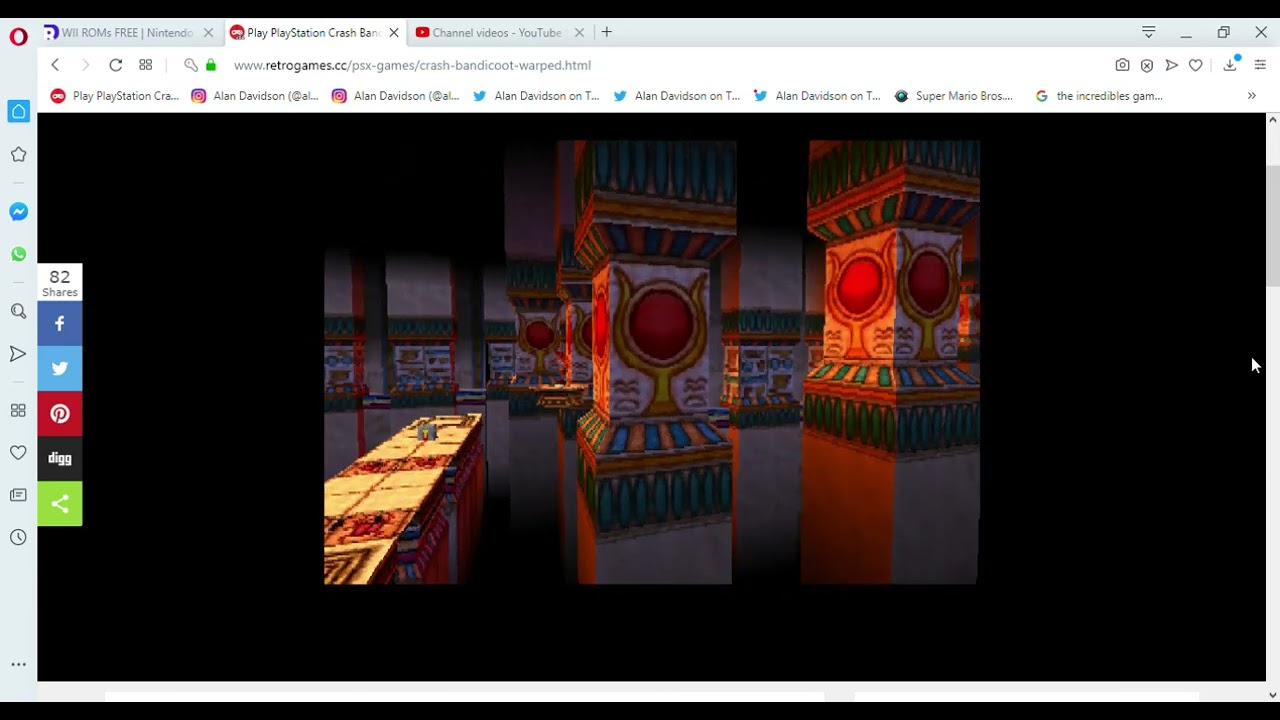Screen dimensions: 1280x720
Task: Close the WII ROMs FREE tab
Action: [x=208, y=33]
